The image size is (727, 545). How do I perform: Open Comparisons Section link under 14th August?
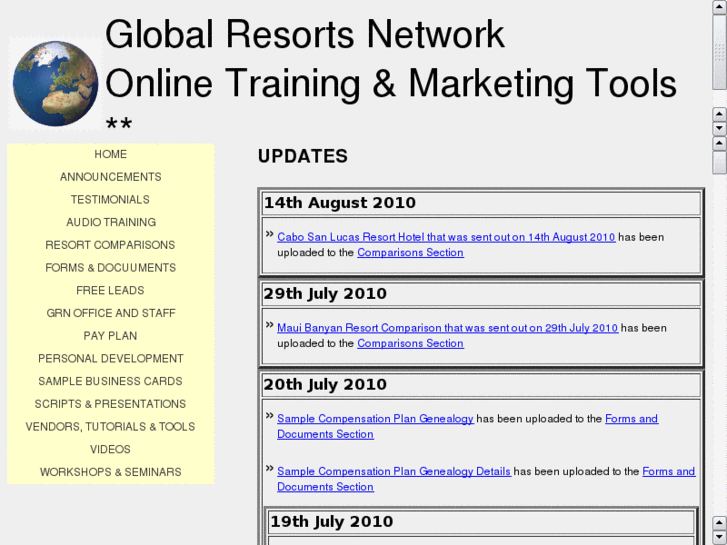tap(410, 253)
